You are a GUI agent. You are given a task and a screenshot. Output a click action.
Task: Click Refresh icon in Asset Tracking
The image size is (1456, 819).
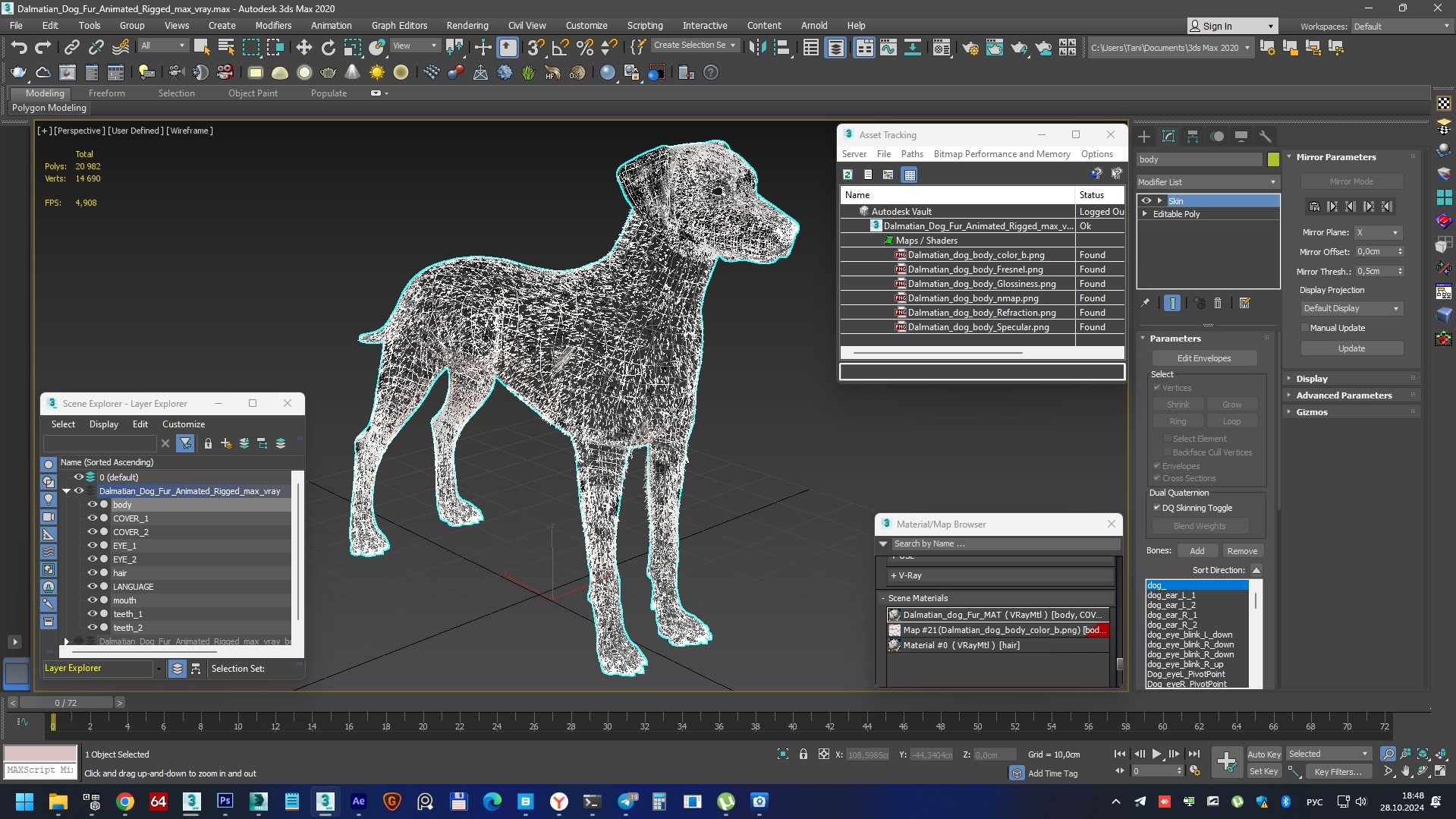click(847, 175)
